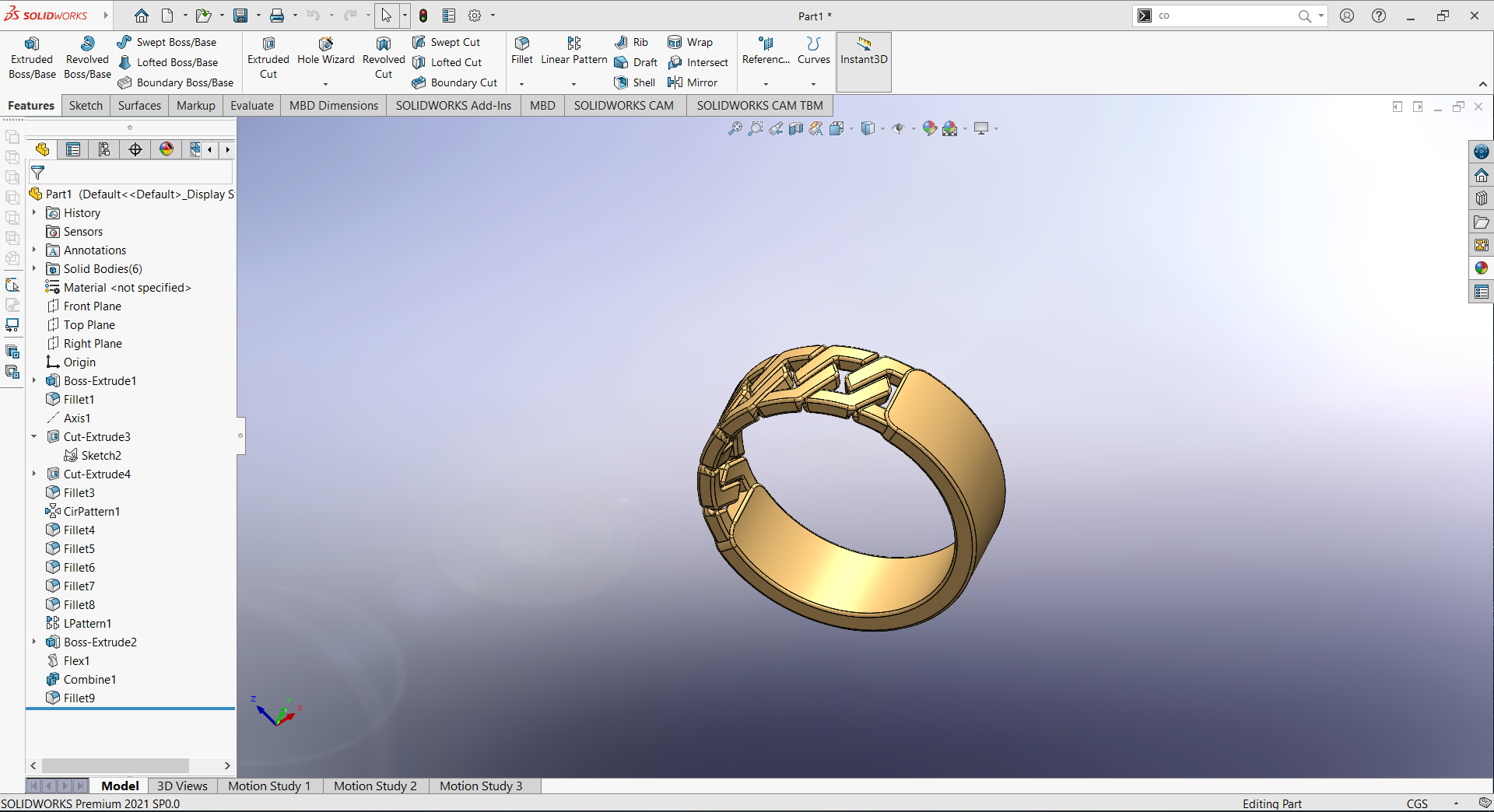This screenshot has width=1494, height=812.
Task: Apply the Fillet tool
Action: click(522, 51)
